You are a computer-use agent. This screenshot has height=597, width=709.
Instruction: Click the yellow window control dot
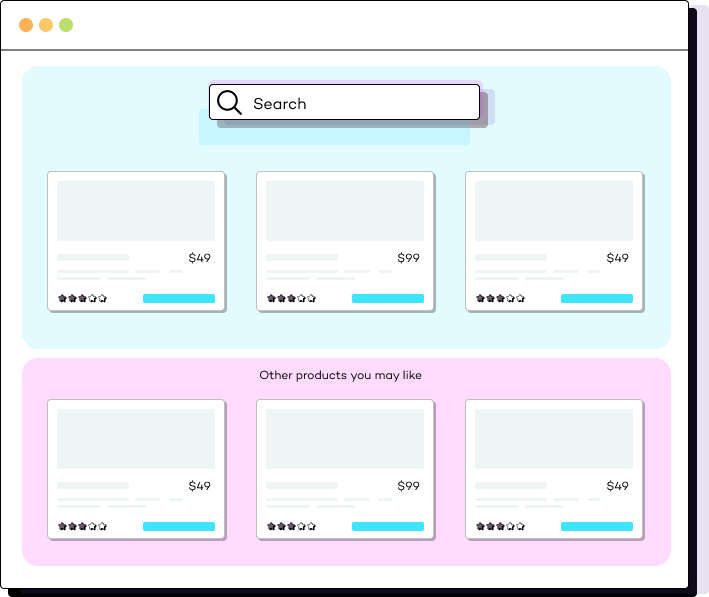[x=46, y=25]
